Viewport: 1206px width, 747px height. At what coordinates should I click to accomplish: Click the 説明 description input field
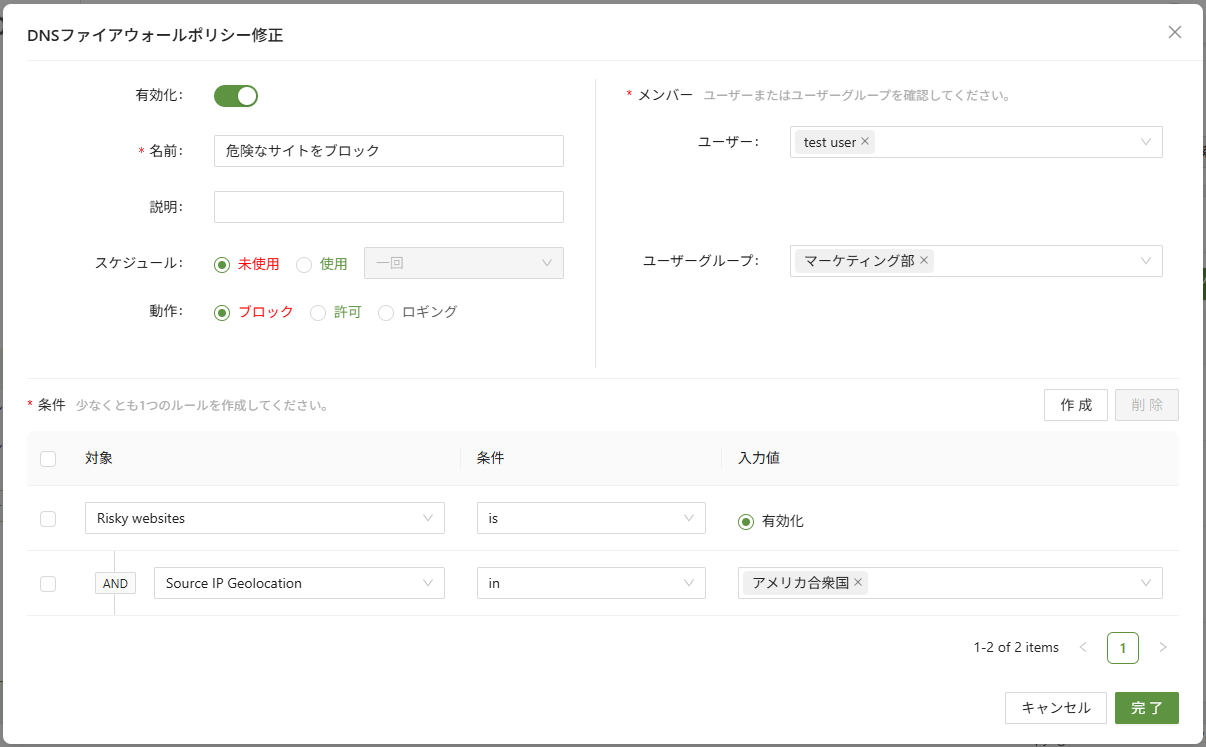click(x=388, y=207)
